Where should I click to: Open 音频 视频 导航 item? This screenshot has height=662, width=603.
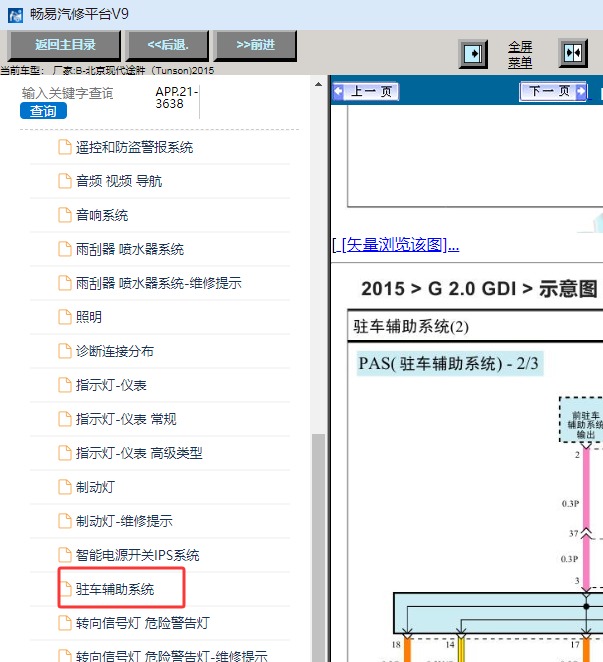pos(119,181)
